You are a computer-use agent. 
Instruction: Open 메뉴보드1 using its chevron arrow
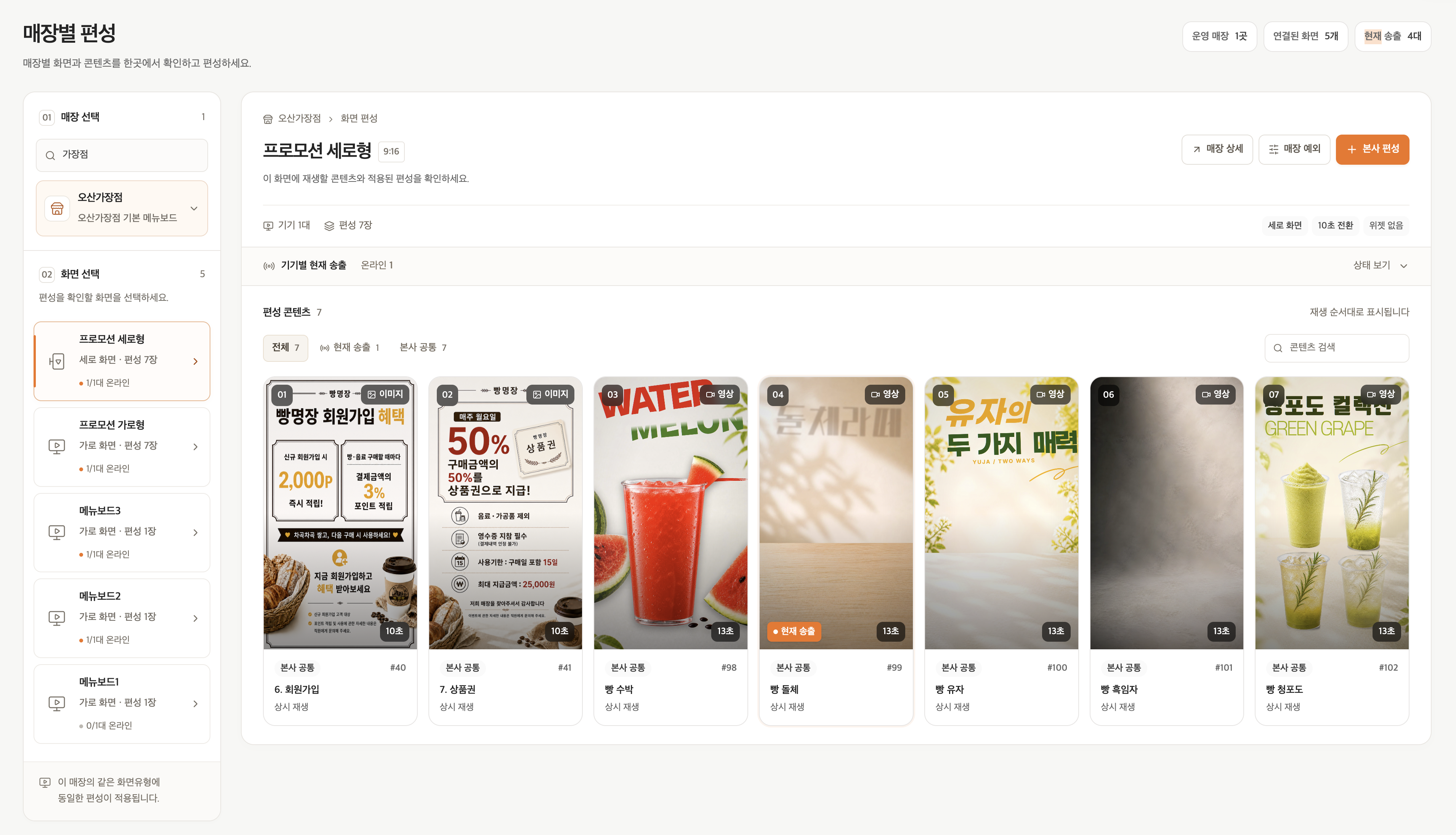[196, 704]
